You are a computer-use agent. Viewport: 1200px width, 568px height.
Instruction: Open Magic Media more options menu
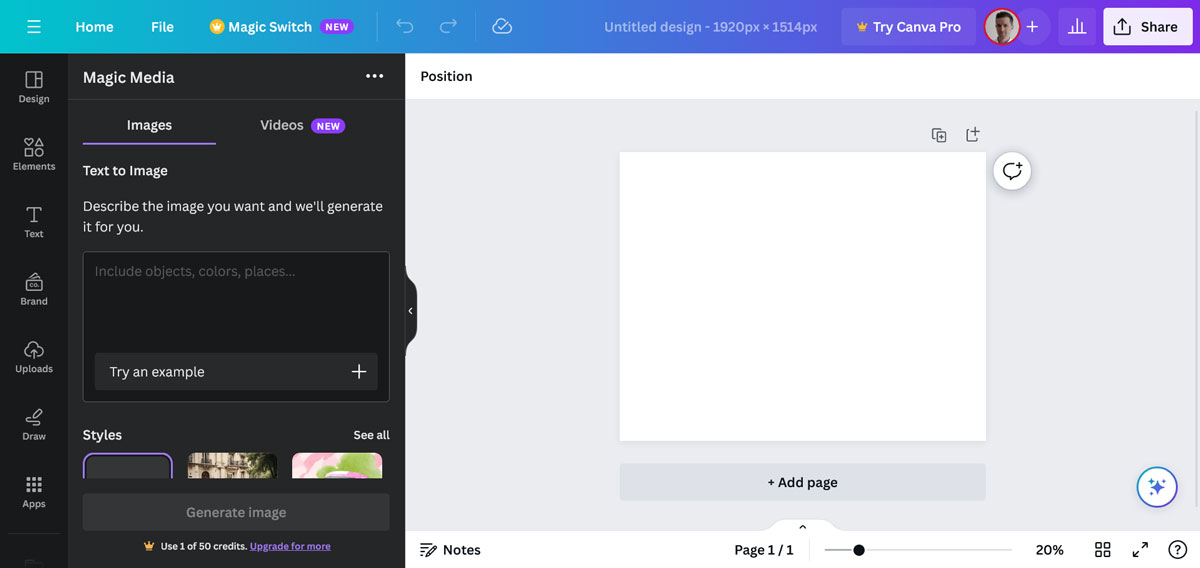pos(374,76)
